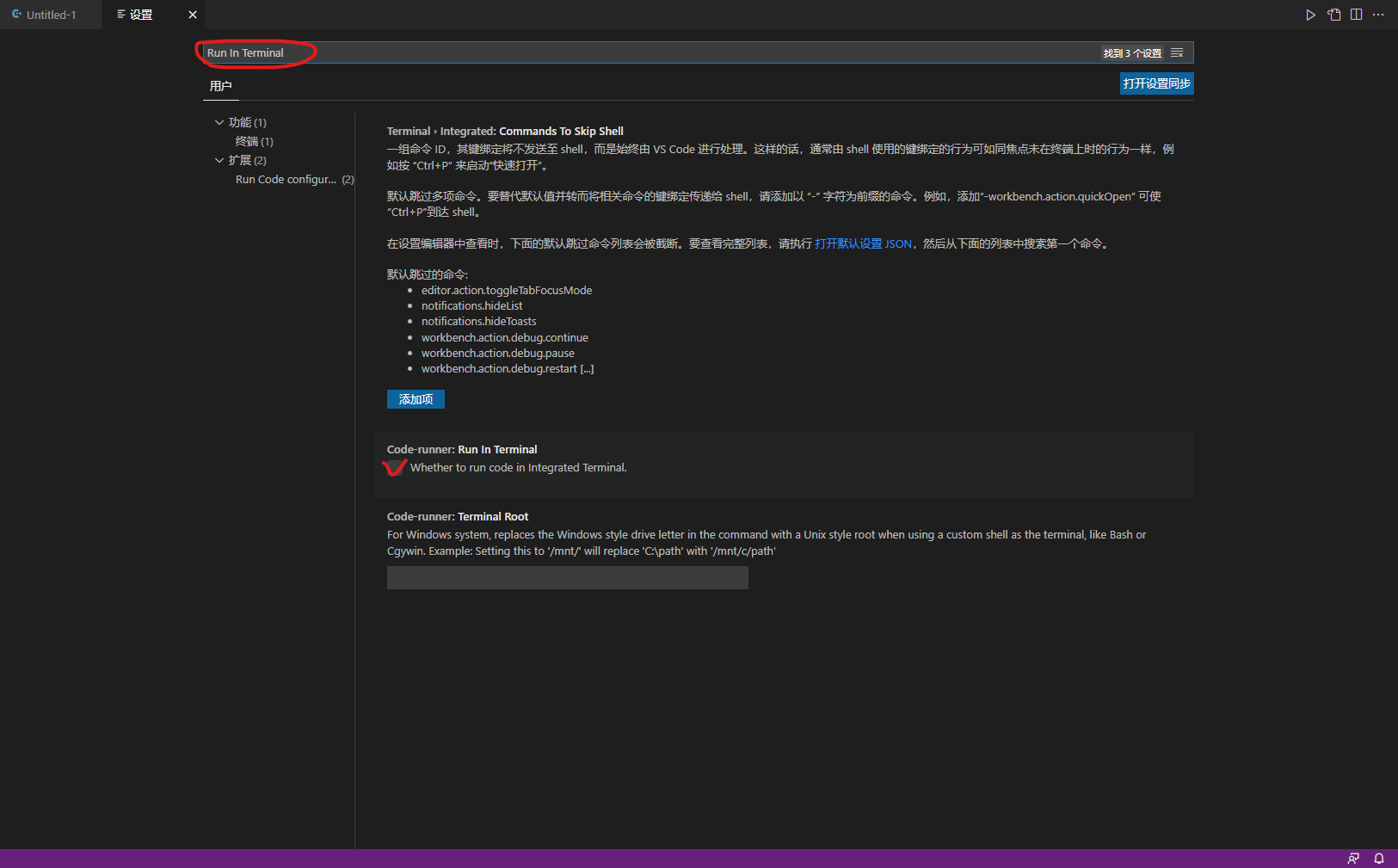Click workbench.action.debug.restart list item
1398x868 pixels.
pos(508,369)
